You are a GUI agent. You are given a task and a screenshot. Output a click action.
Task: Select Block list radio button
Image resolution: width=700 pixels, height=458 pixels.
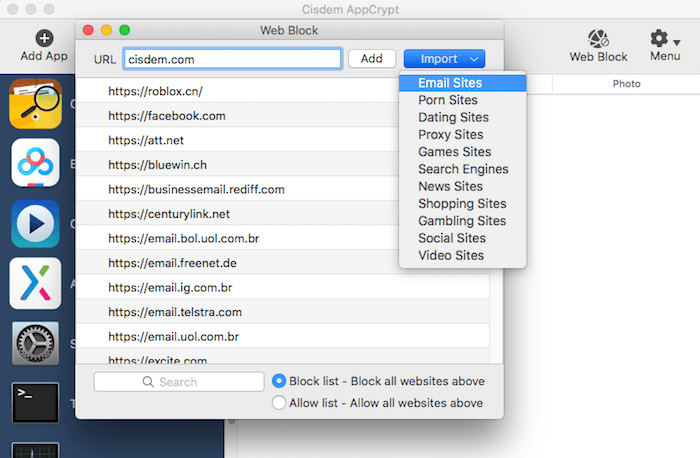coord(279,381)
